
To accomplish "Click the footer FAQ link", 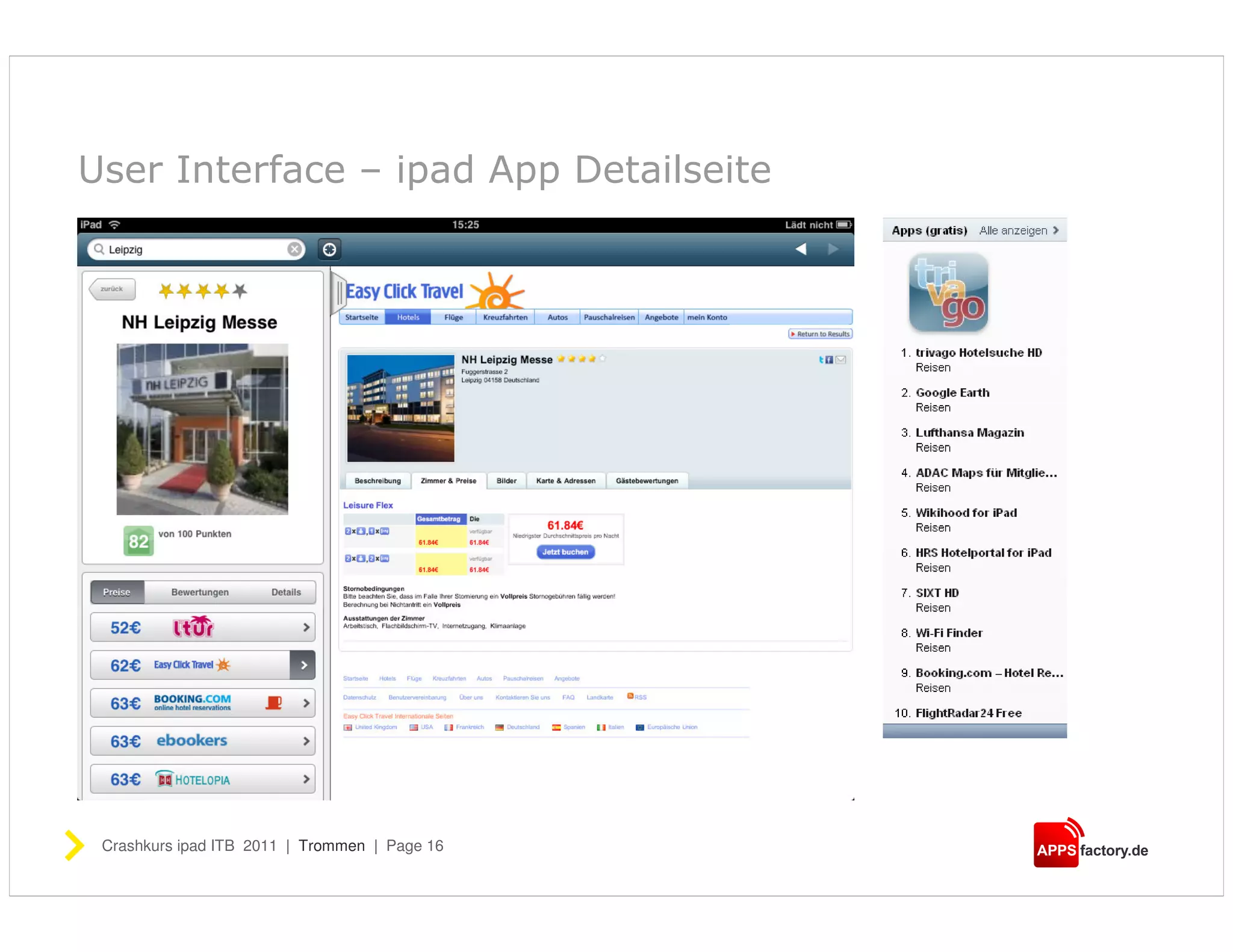I will point(568,697).
